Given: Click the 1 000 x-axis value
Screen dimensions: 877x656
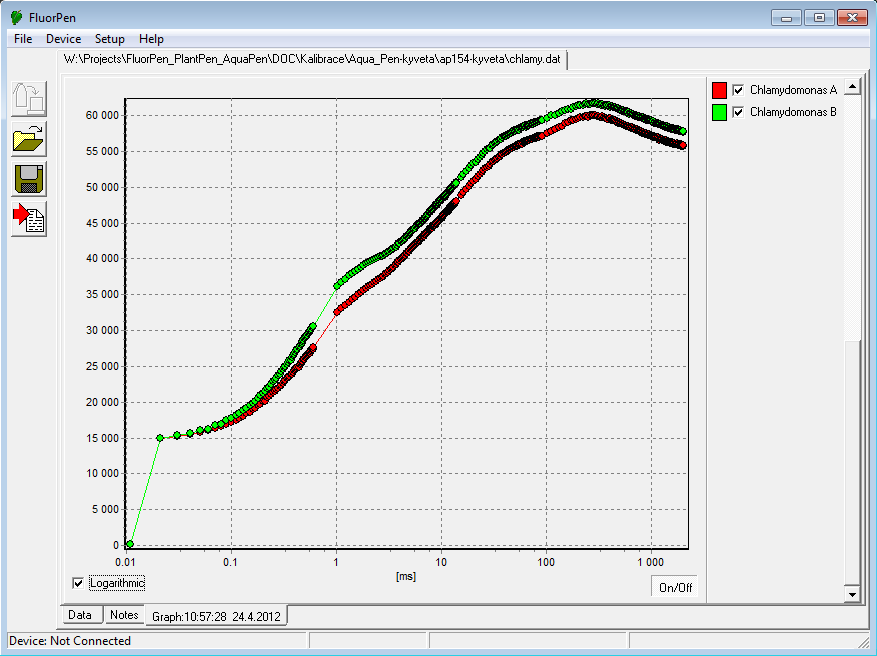Looking at the screenshot, I should click(650, 562).
